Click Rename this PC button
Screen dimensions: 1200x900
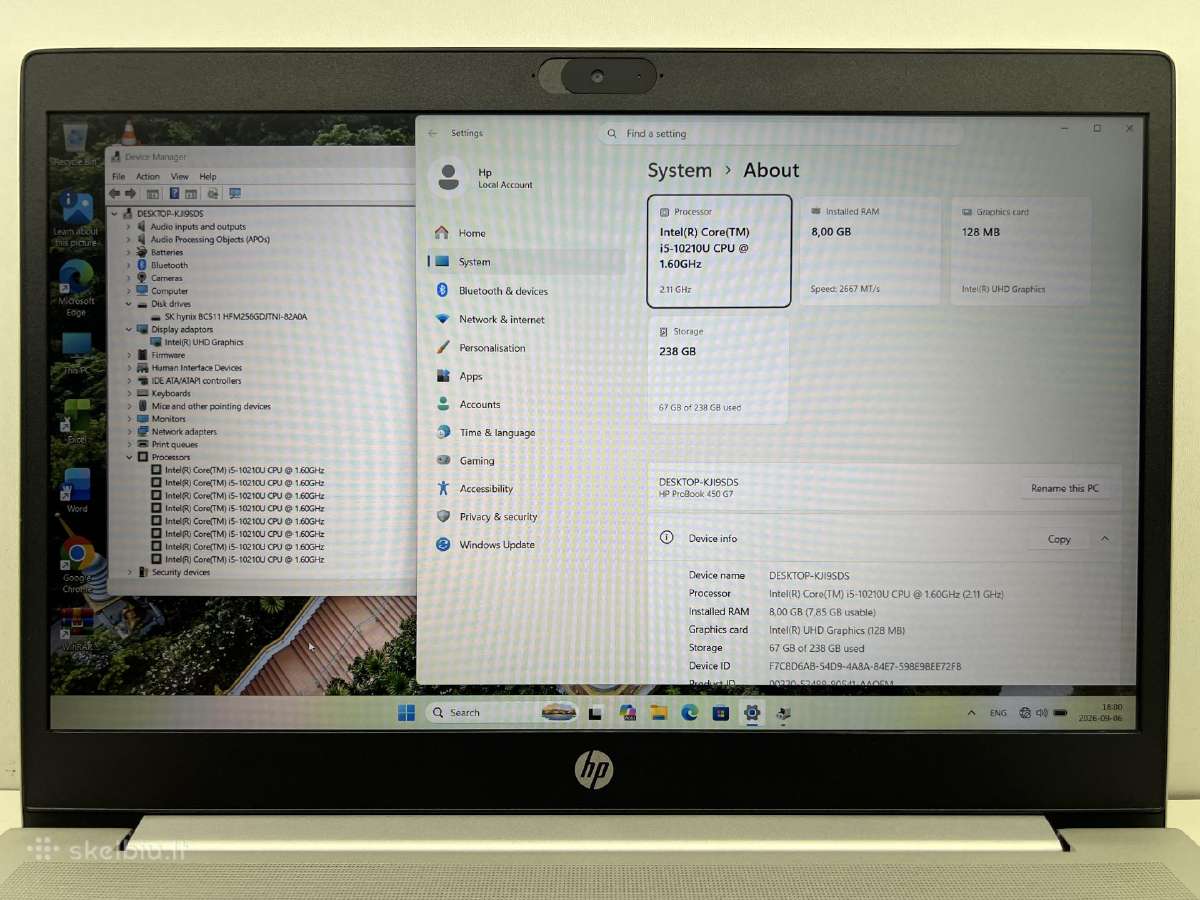click(x=1064, y=488)
